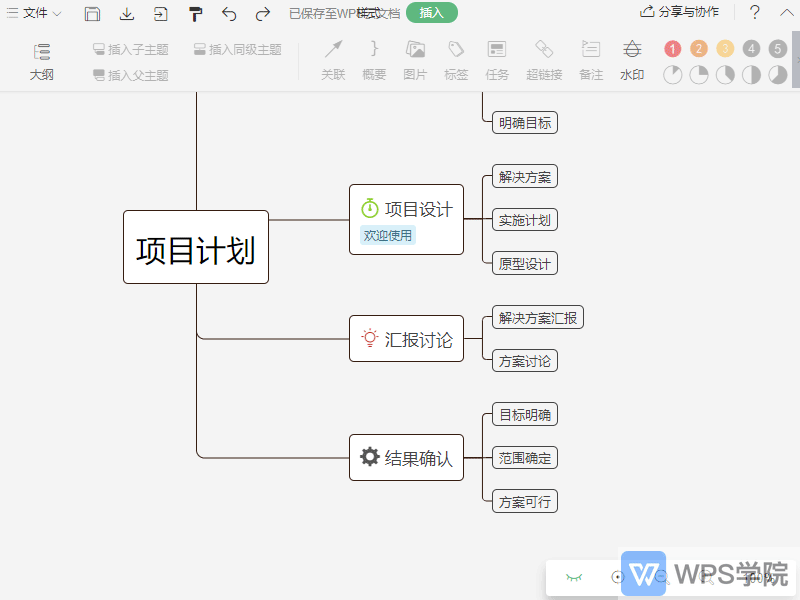Select the 结果确认 topic node
This screenshot has width=800, height=600.
406,458
